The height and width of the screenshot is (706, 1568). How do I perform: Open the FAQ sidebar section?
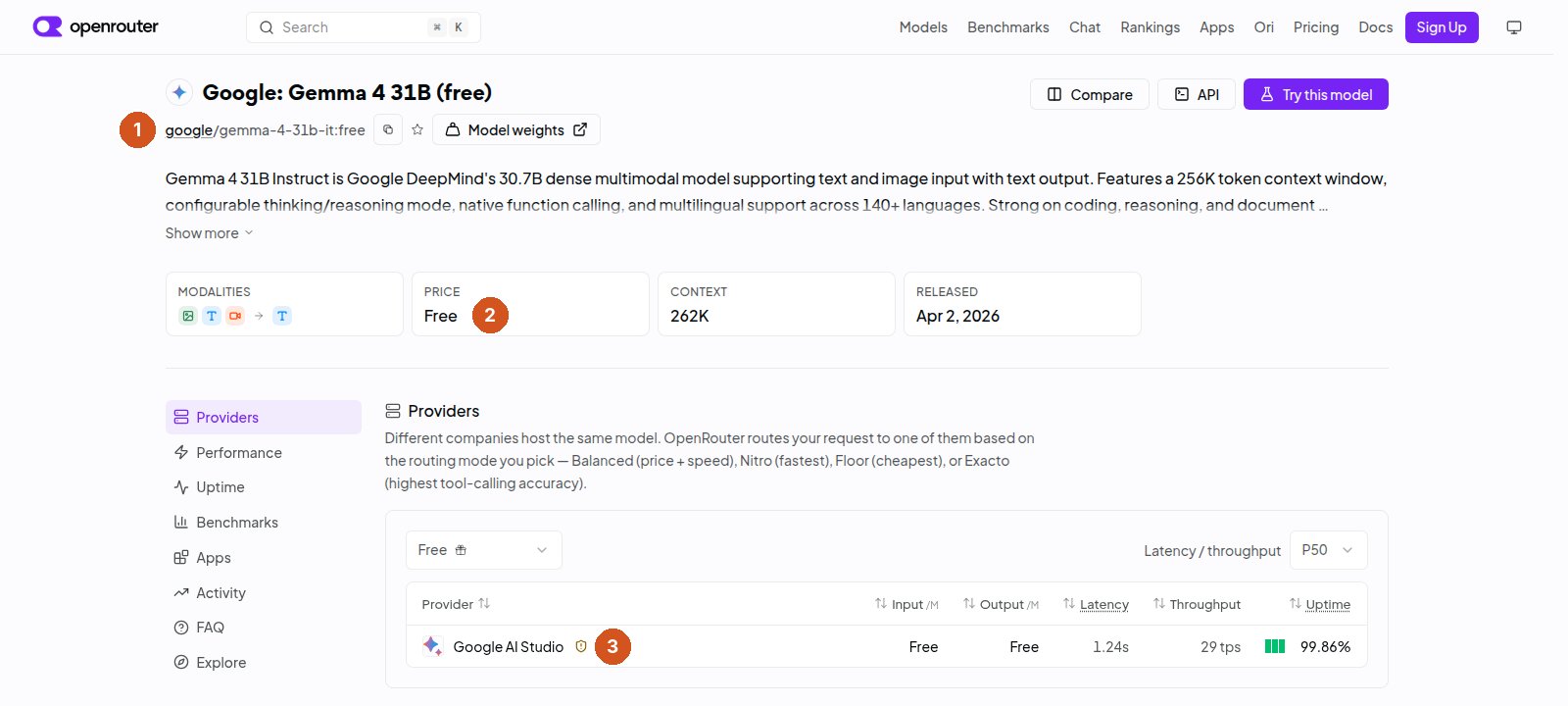(x=264, y=628)
